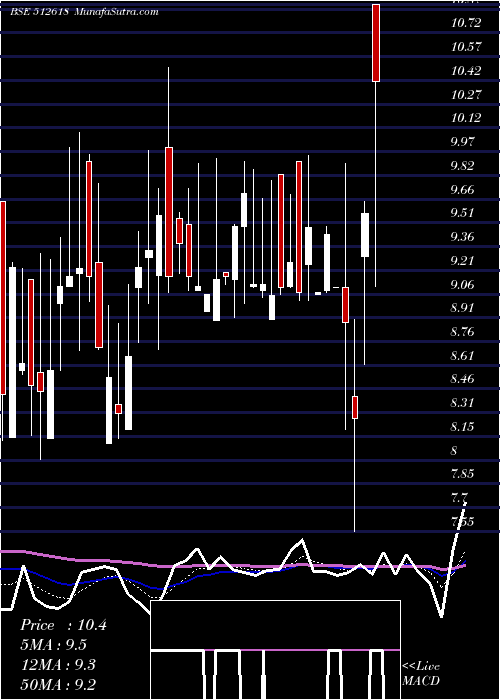Click the '50MA : 9.2' readout

click(58, 684)
